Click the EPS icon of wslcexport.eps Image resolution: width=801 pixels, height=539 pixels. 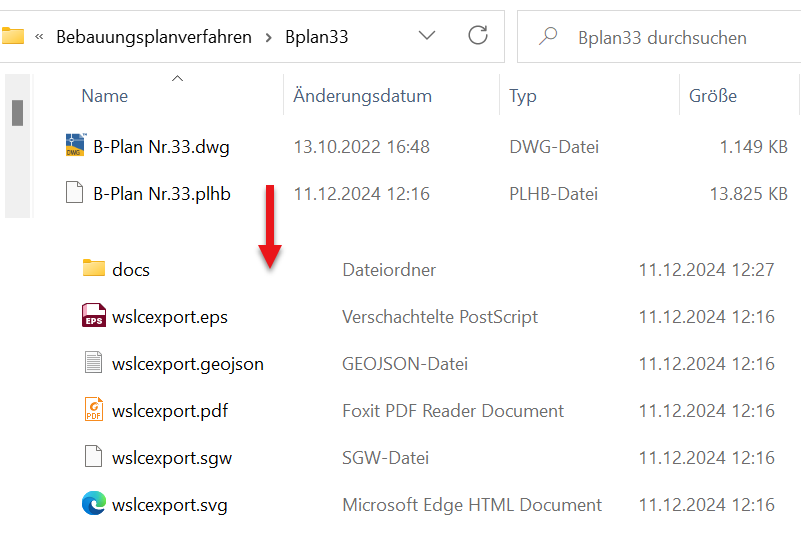[94, 317]
